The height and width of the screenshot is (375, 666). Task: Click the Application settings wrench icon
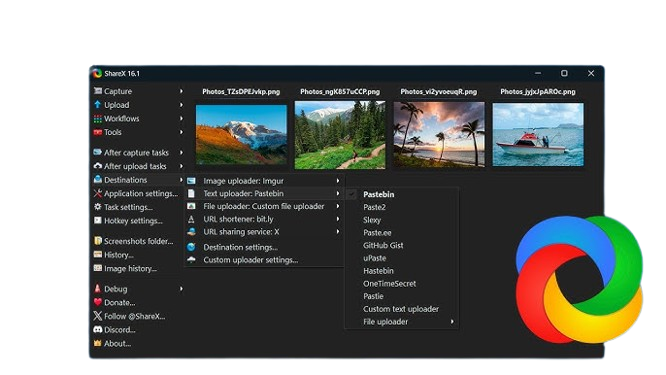tap(98, 193)
